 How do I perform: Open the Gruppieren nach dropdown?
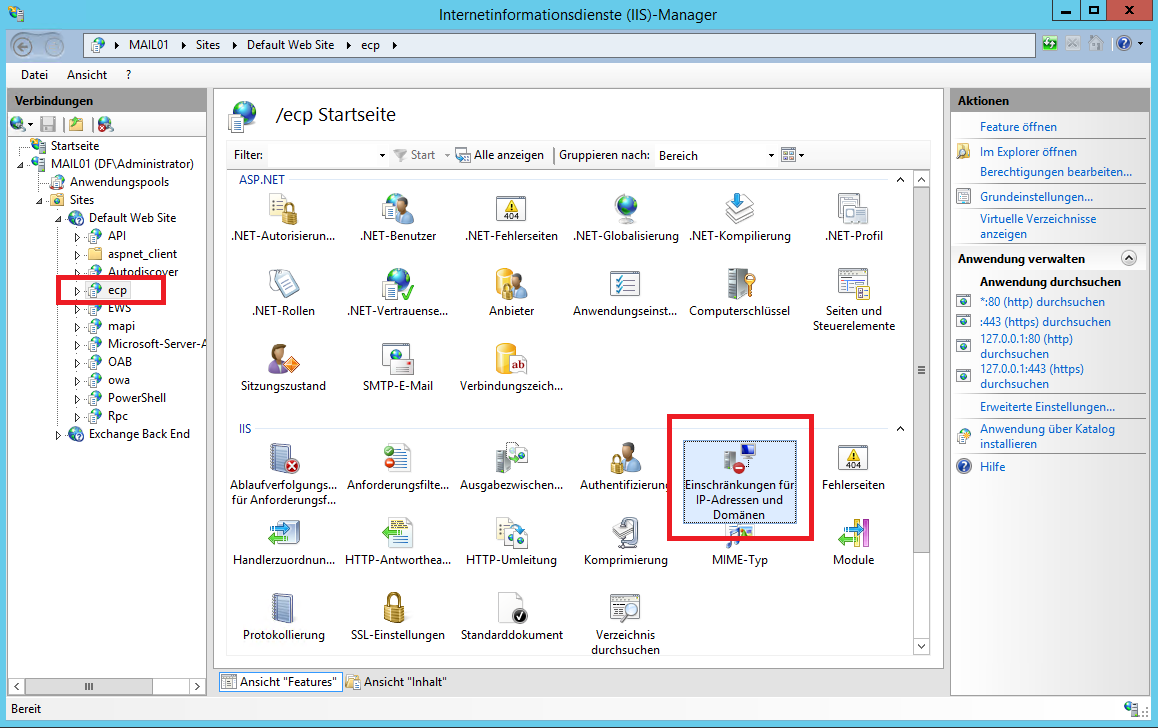point(770,156)
